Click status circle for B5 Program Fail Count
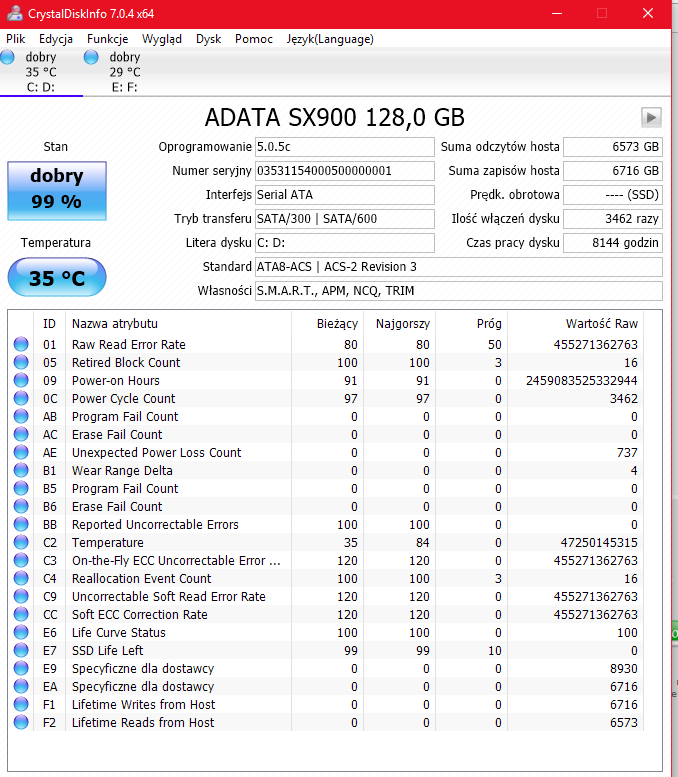 (x=21, y=489)
